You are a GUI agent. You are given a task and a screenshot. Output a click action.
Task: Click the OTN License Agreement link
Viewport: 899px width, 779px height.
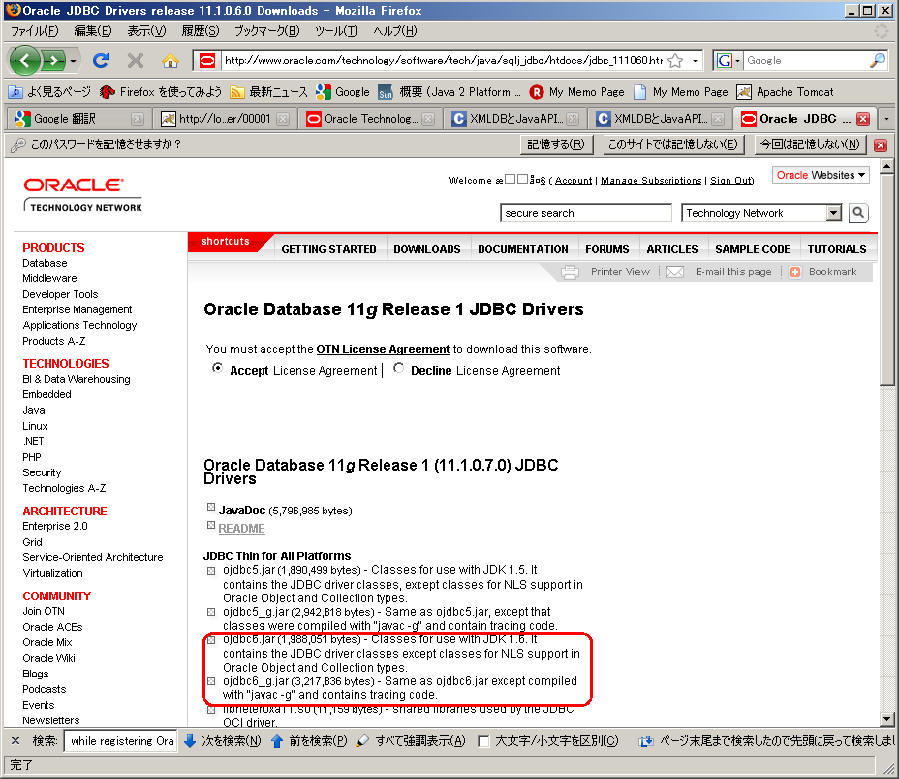pos(383,349)
